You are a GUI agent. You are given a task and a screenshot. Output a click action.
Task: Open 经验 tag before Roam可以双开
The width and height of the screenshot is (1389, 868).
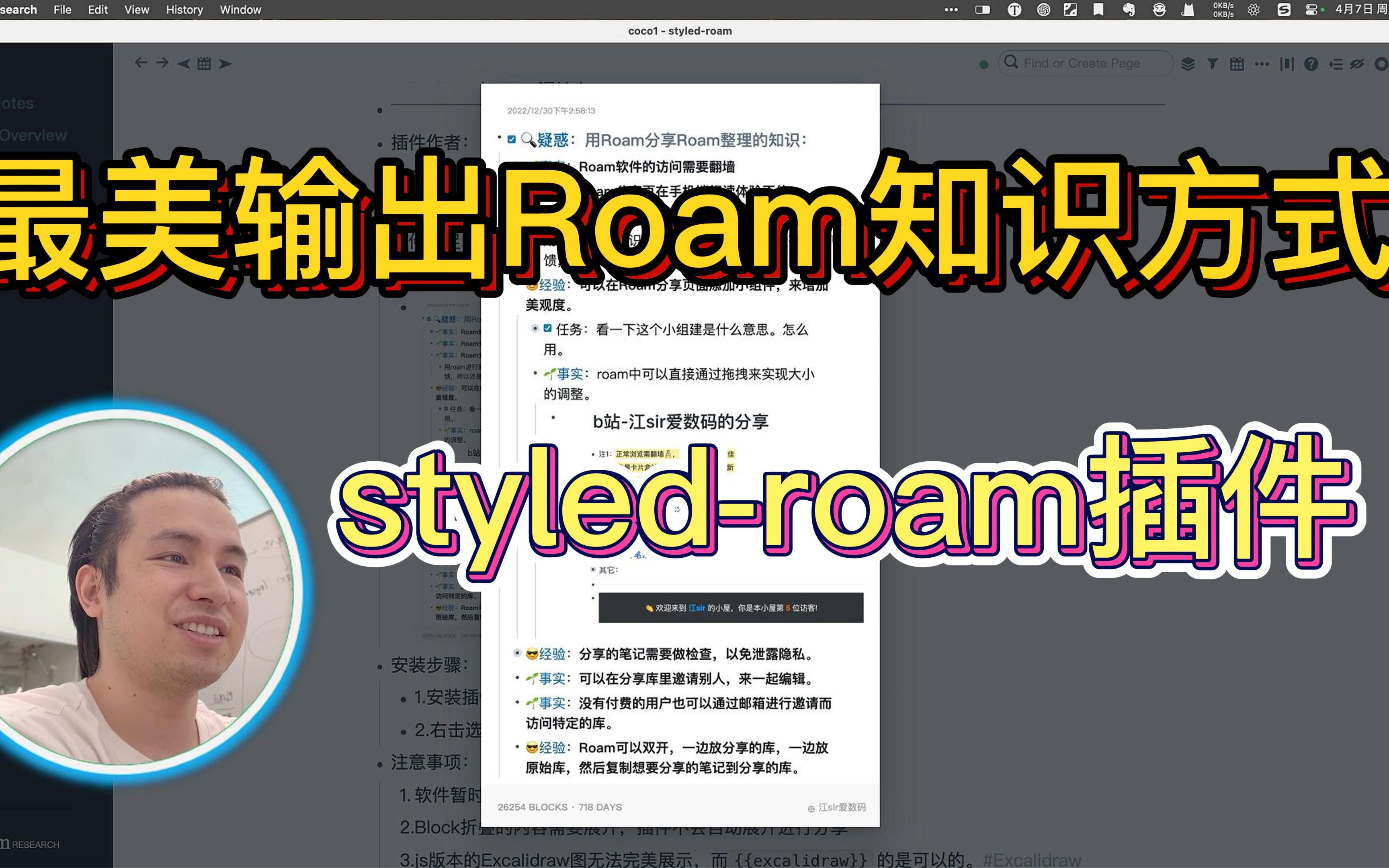[552, 747]
